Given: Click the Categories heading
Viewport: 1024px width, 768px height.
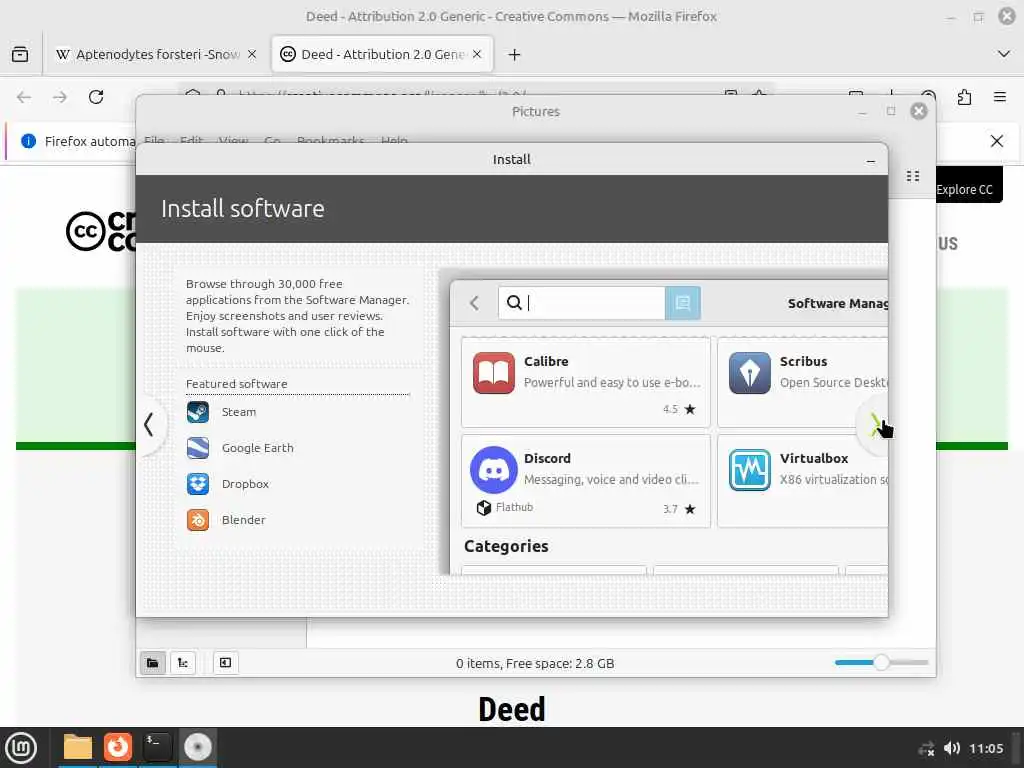Looking at the screenshot, I should pyautogui.click(x=506, y=546).
